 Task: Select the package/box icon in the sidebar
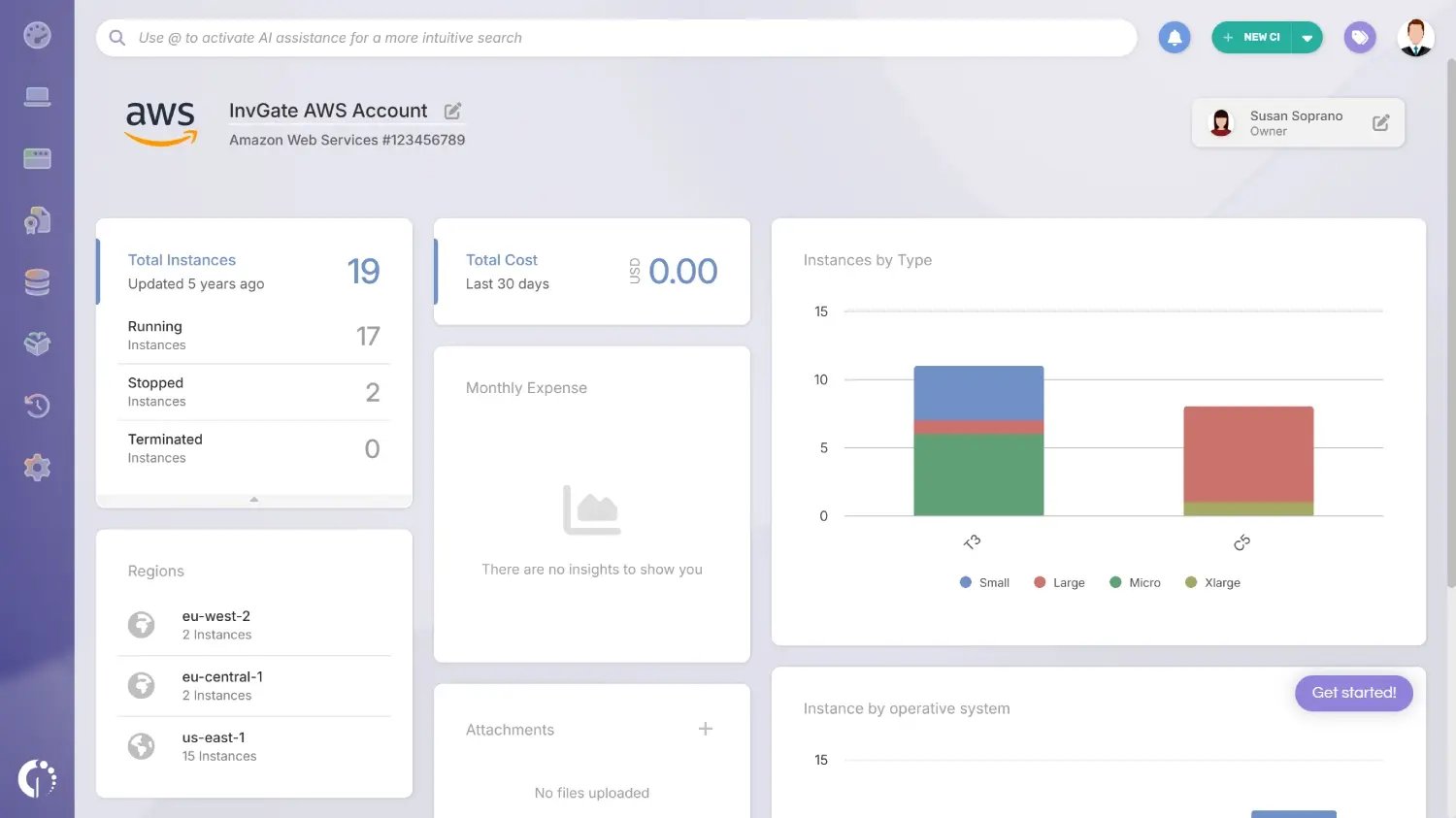pyautogui.click(x=37, y=344)
